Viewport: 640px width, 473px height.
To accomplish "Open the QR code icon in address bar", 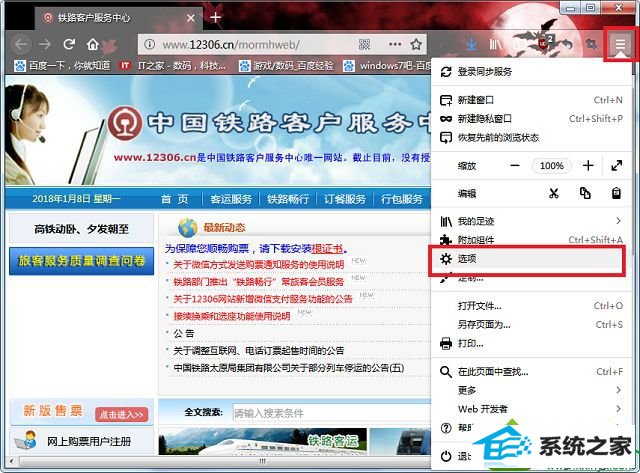I will 364,44.
